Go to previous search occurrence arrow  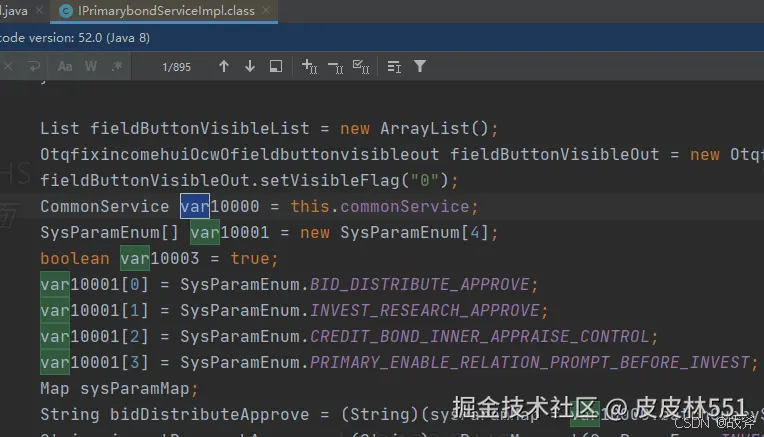[224, 67]
